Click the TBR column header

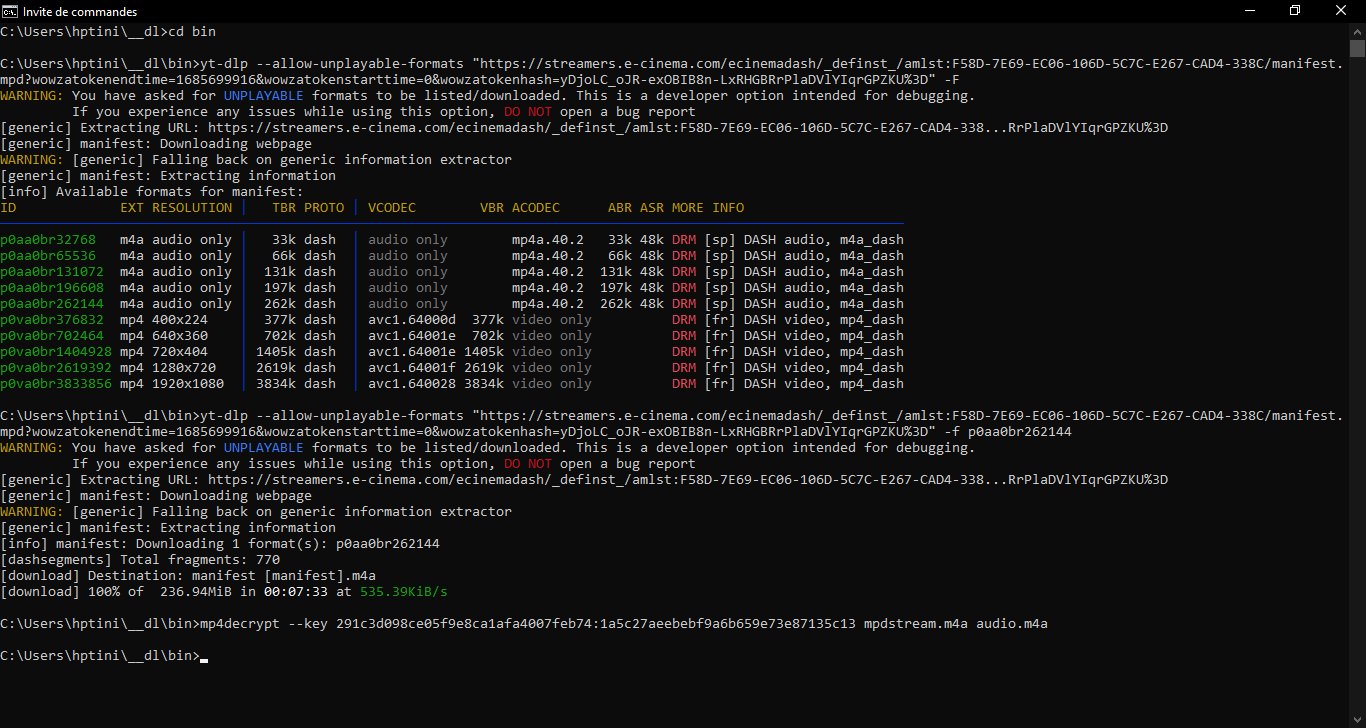tap(284, 208)
